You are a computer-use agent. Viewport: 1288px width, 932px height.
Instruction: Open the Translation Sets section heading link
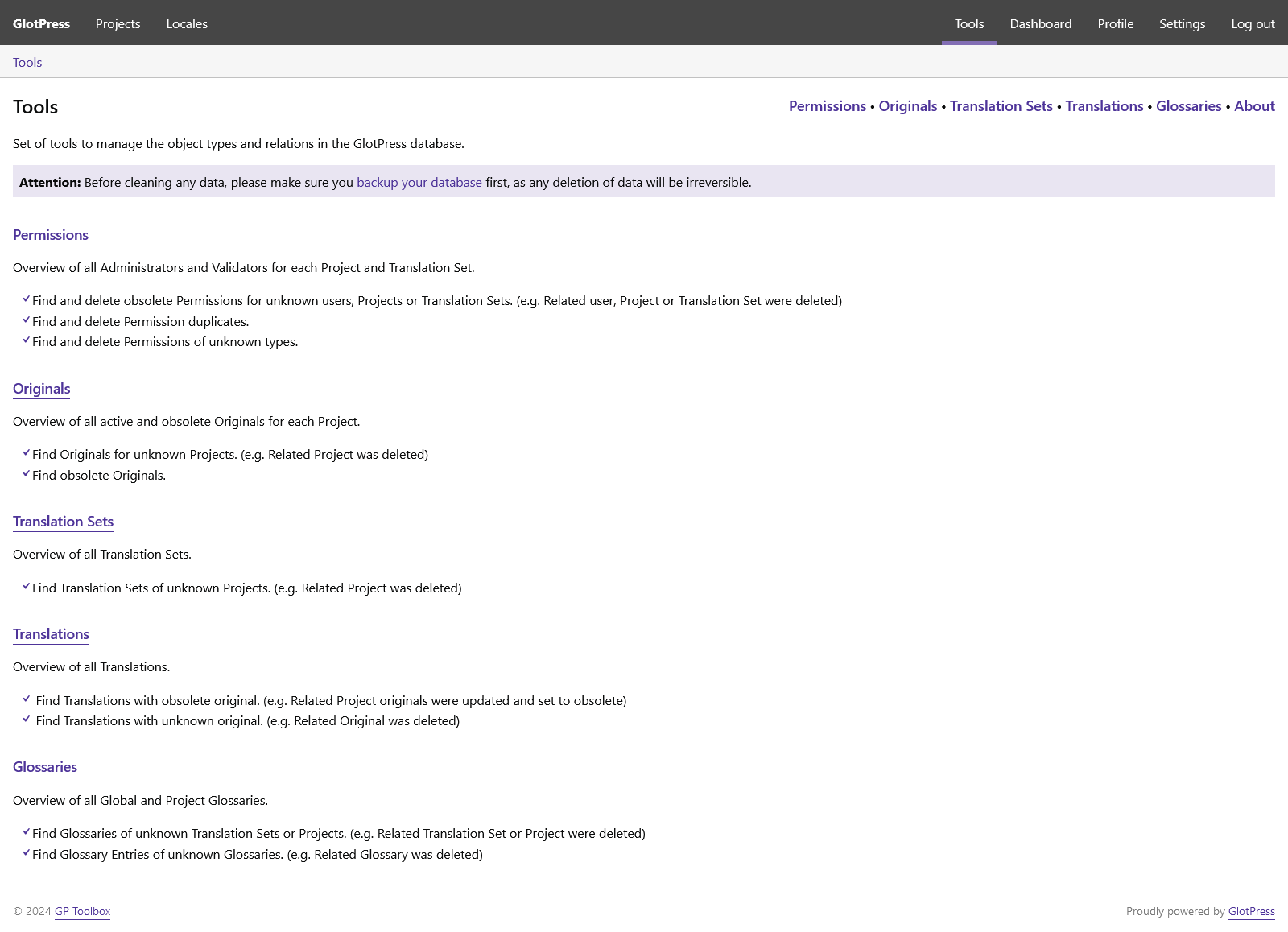[63, 522]
